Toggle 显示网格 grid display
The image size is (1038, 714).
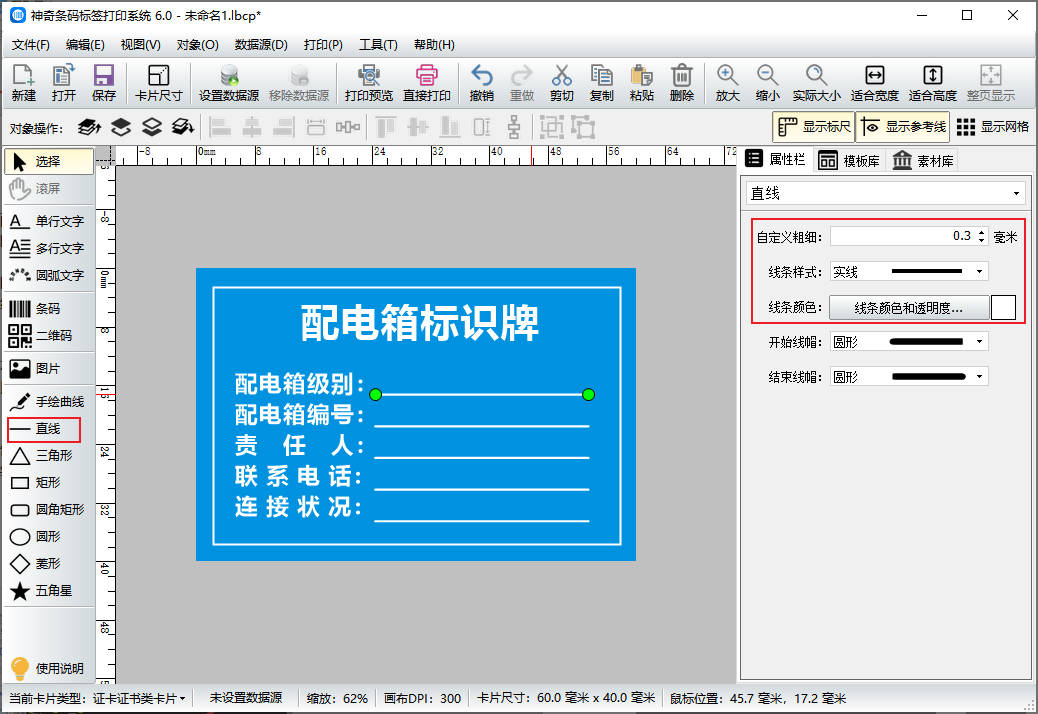click(992, 127)
